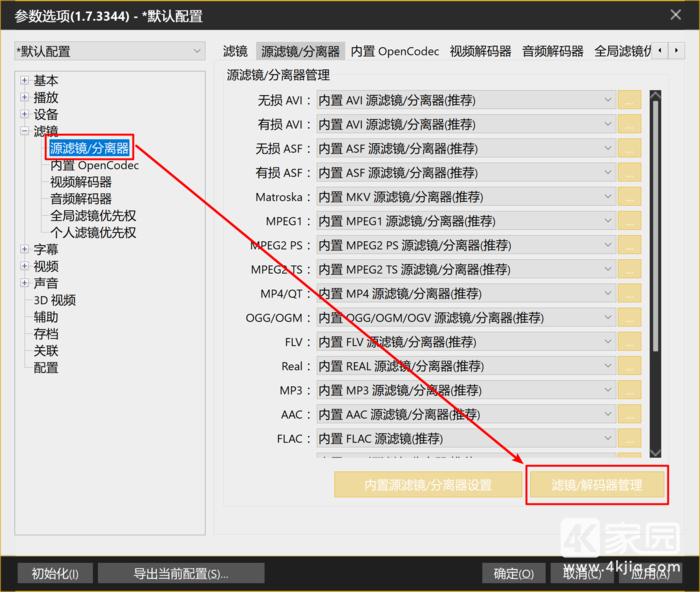Expand the 基本 tree node
Image resolution: width=700 pixels, height=592 pixels.
[x=25, y=81]
